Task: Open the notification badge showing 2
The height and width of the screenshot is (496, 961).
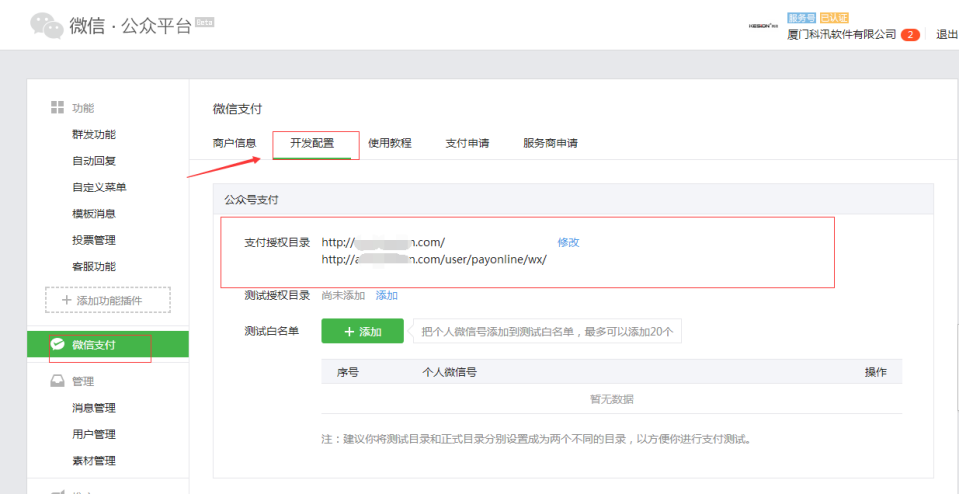Action: point(910,34)
